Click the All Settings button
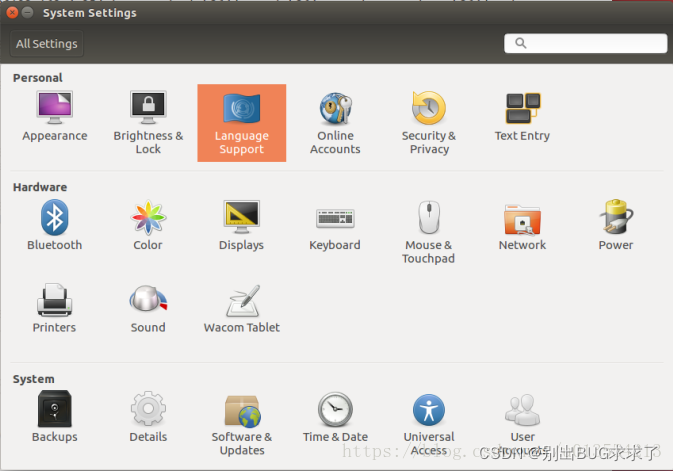This screenshot has width=673, height=471. [47, 44]
